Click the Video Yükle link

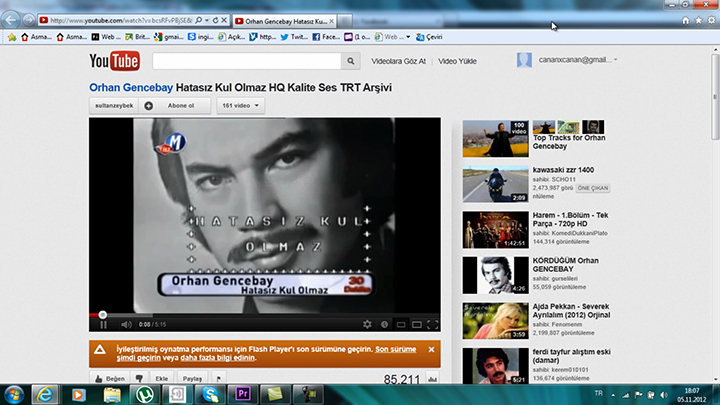point(457,61)
